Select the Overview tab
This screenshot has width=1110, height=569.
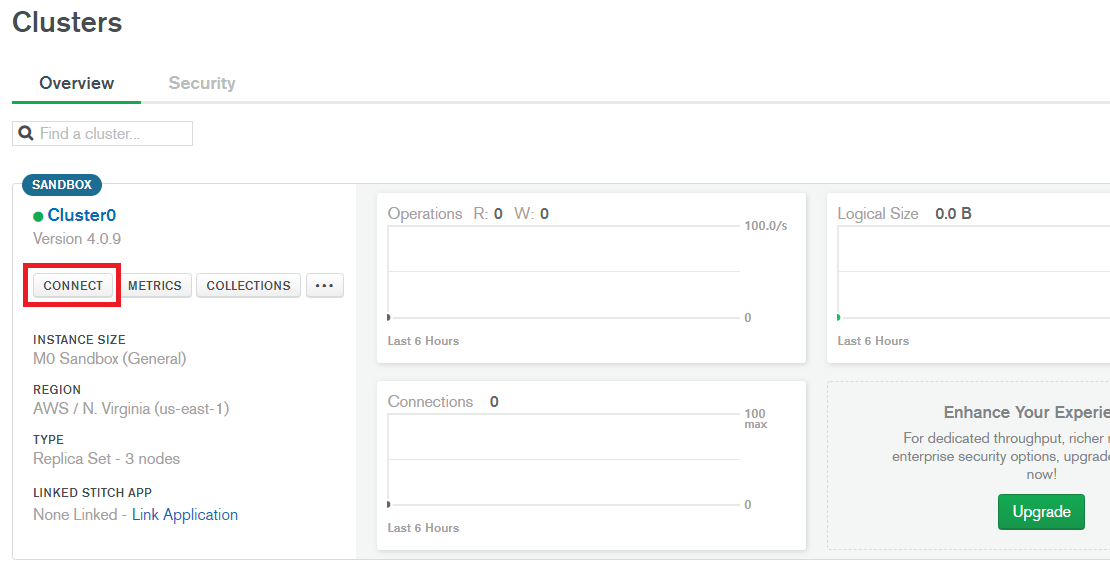(76, 83)
